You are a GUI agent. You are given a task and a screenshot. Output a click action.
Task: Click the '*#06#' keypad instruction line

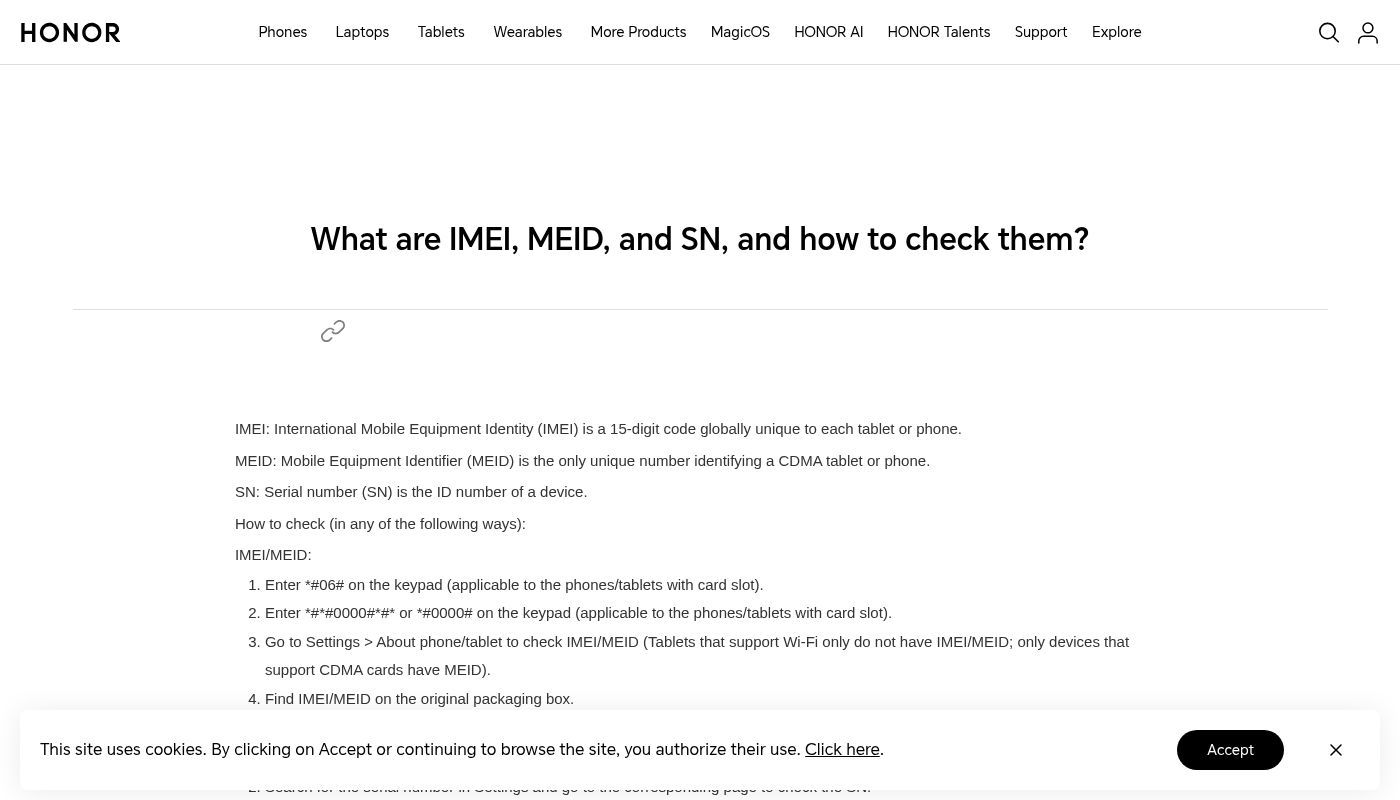tap(513, 585)
